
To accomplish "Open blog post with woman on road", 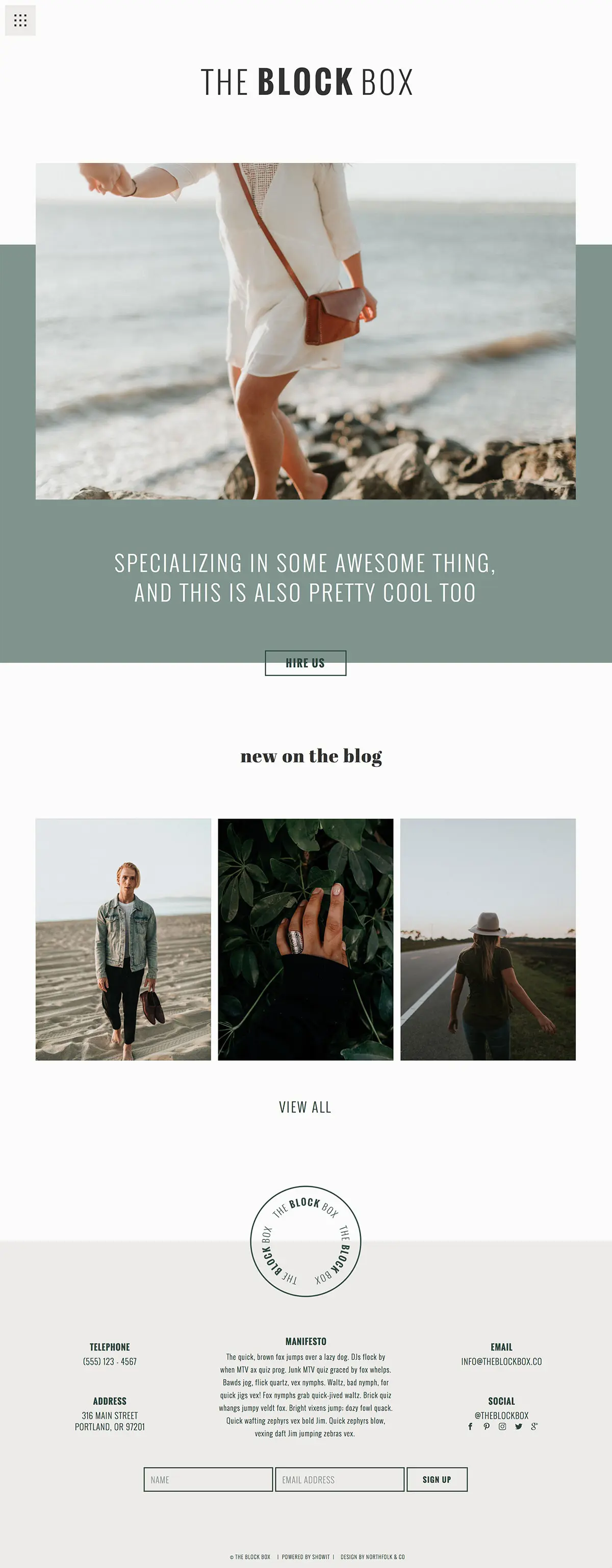I will click(488, 939).
